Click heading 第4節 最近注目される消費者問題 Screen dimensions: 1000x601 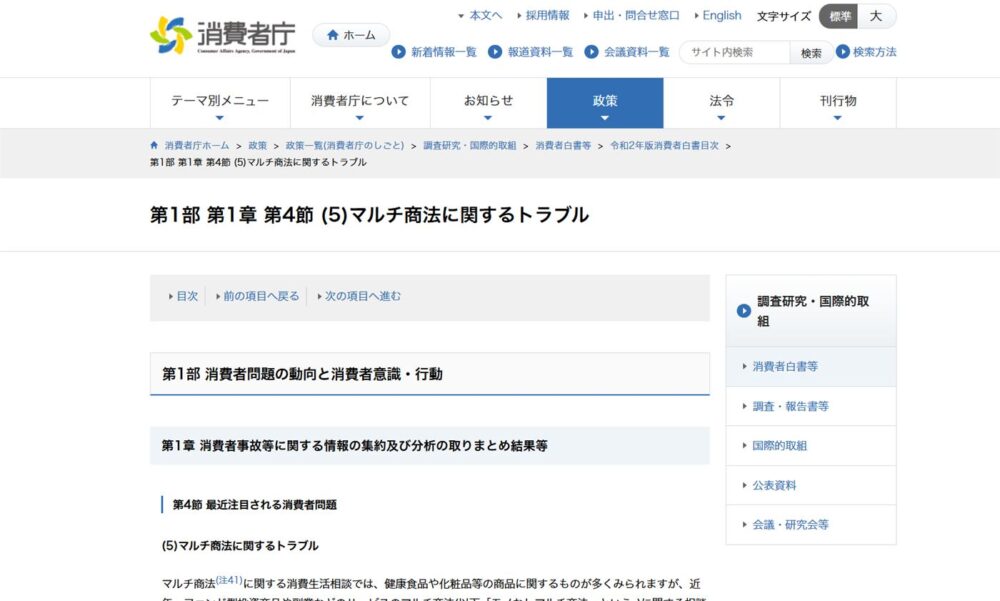coord(254,505)
